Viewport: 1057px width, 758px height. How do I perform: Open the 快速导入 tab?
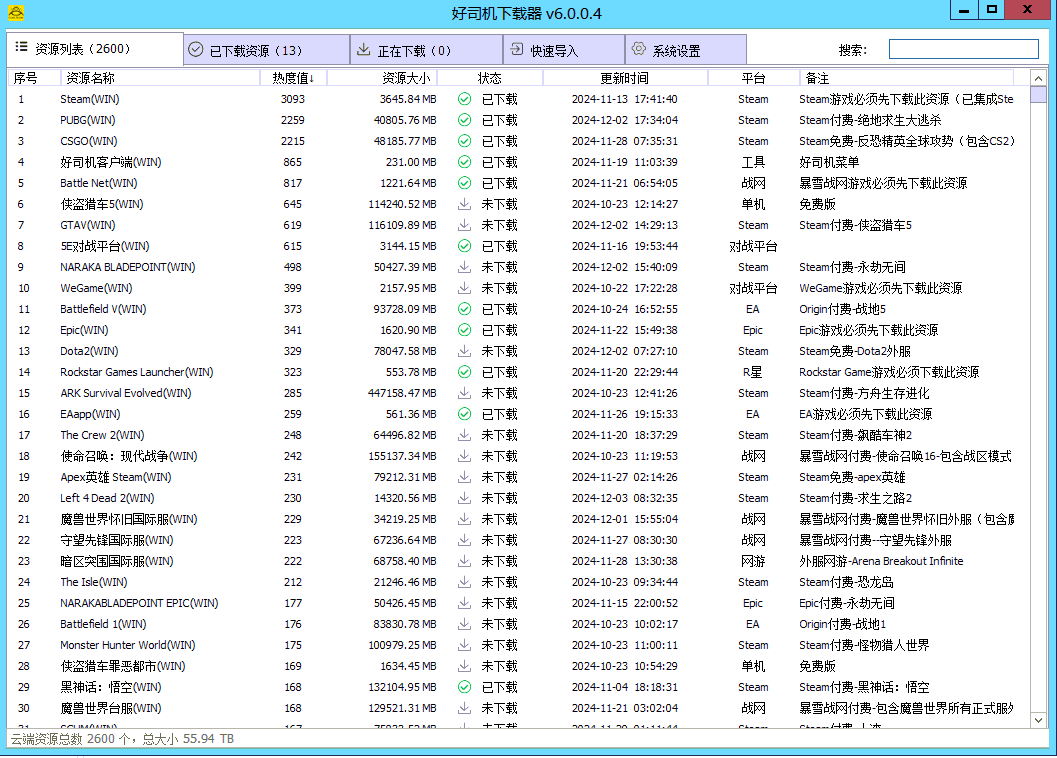564,50
